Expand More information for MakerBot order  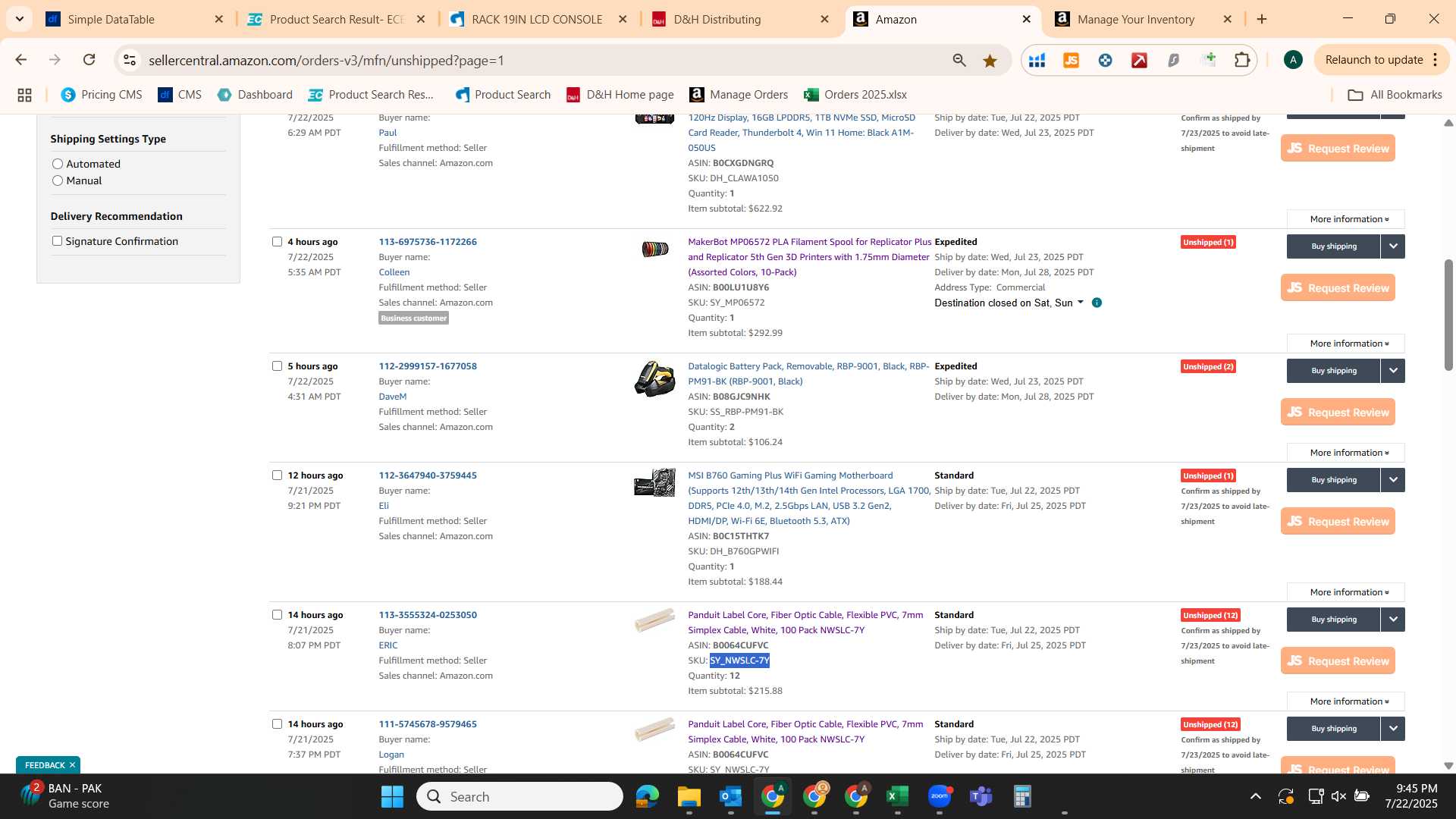coord(1346,344)
